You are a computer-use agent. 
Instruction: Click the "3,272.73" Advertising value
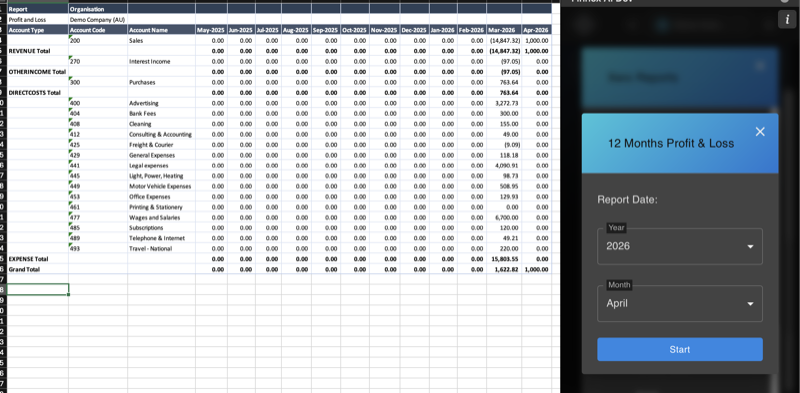(504, 103)
